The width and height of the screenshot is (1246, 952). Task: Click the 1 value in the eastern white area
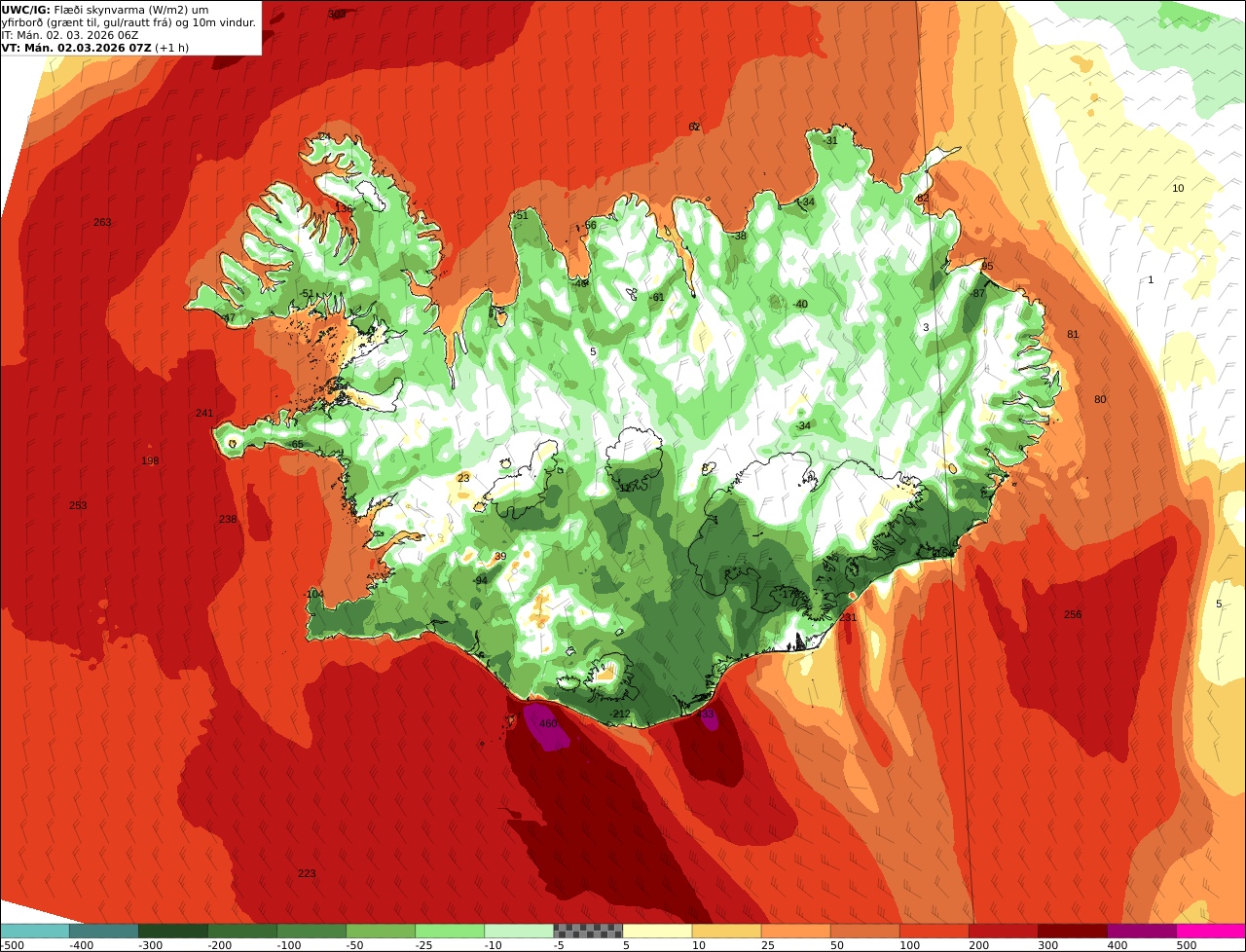point(1151,280)
